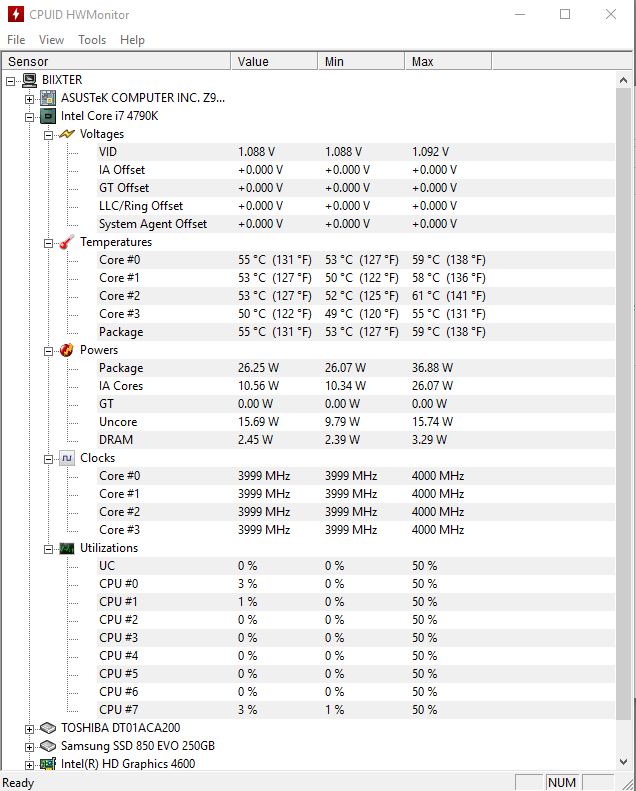This screenshot has height=791, width=636.
Task: Click the Min column header
Action: pyautogui.click(x=361, y=62)
